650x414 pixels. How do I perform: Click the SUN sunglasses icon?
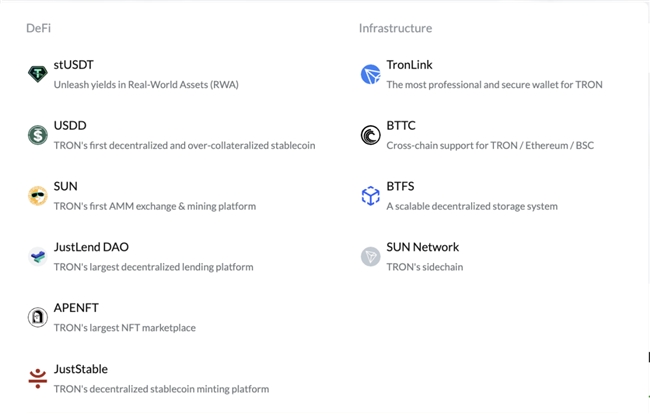[38, 196]
